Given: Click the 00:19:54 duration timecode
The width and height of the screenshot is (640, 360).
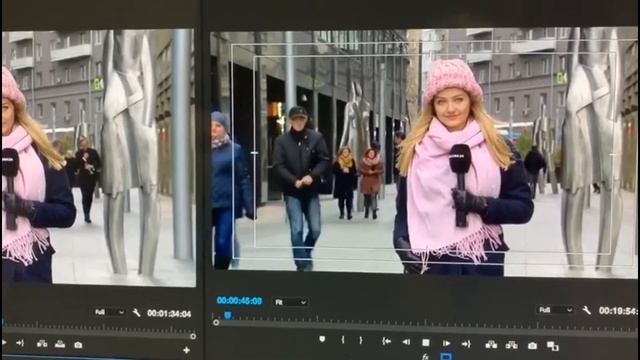Looking at the screenshot, I should click(618, 311).
